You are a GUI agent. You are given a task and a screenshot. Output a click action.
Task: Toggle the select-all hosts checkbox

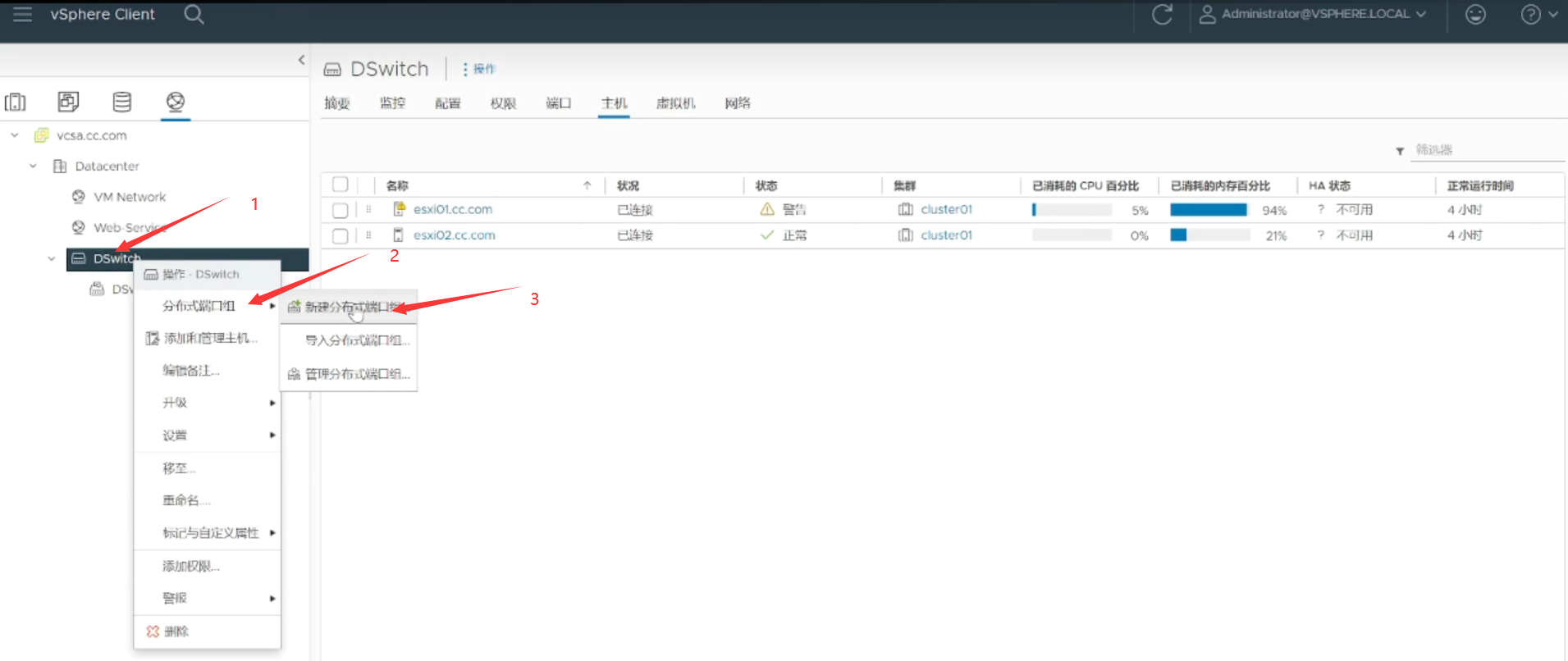[341, 185]
